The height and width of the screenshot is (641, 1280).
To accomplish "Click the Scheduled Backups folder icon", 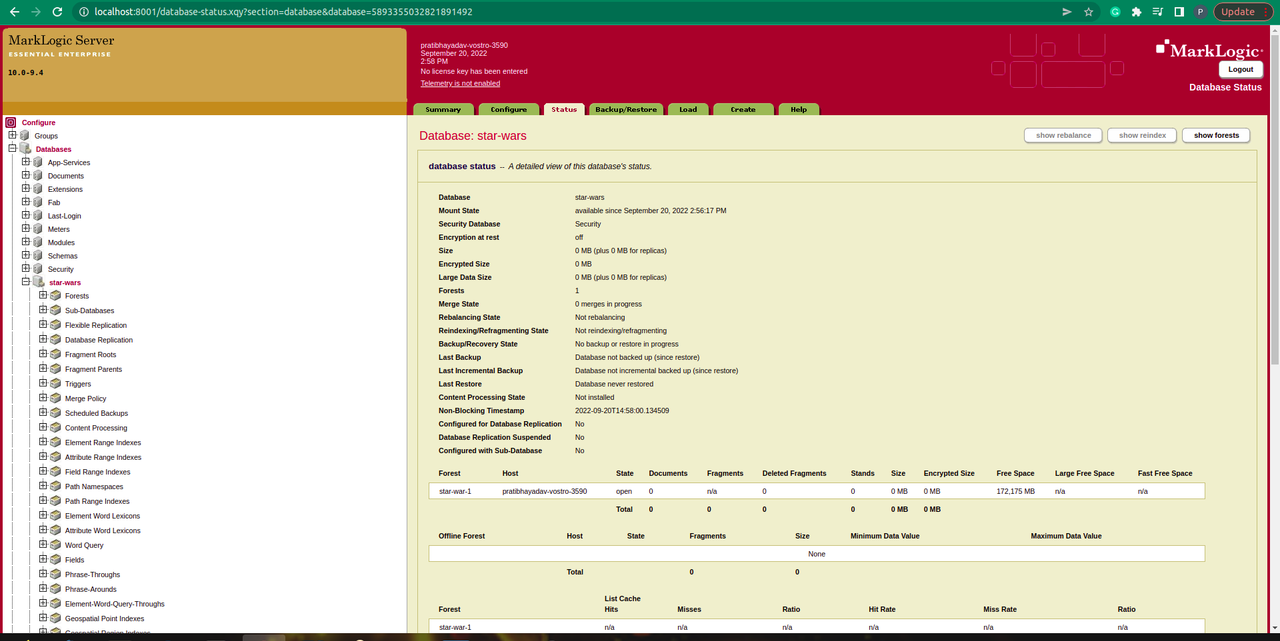I will 55,413.
